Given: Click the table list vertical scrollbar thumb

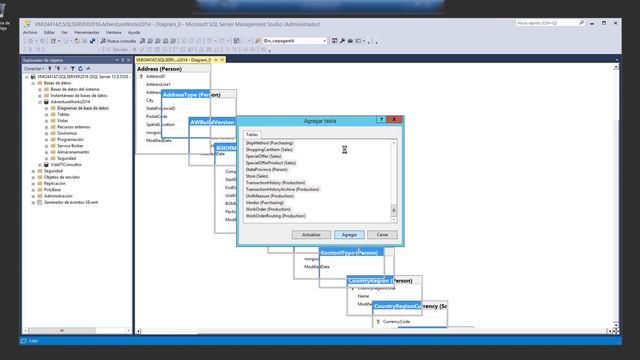Looking at the screenshot, I should click(x=393, y=210).
